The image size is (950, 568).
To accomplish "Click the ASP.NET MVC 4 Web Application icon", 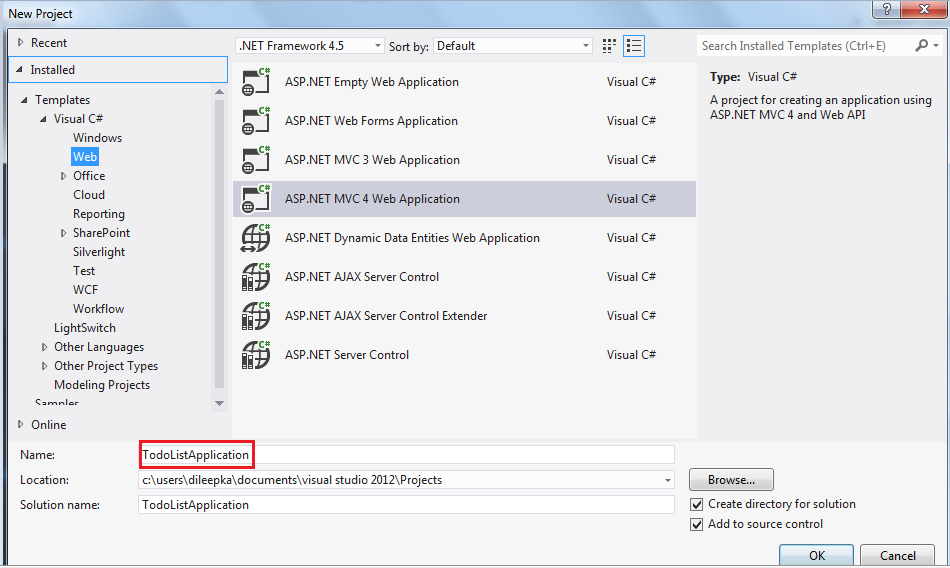I will [x=256, y=199].
